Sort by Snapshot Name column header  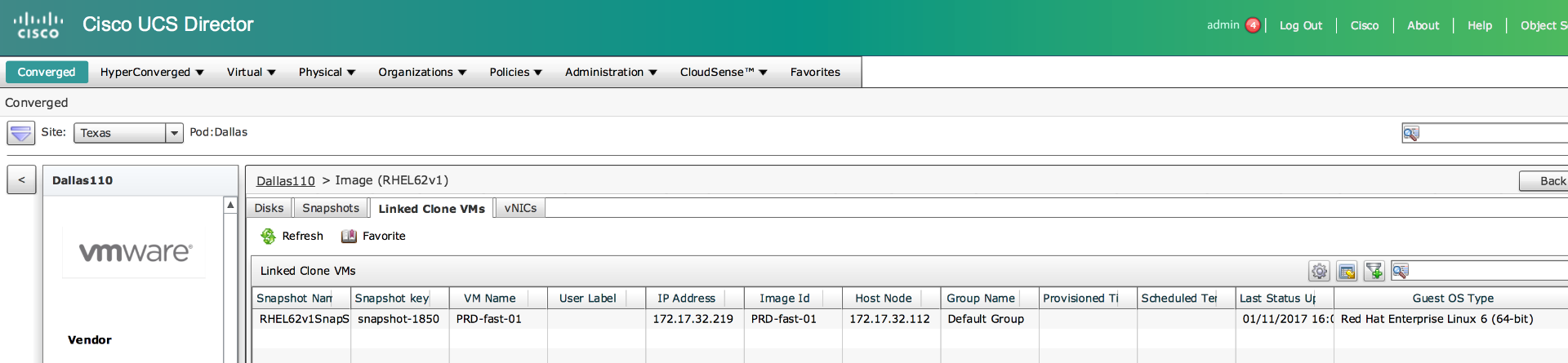tap(301, 298)
